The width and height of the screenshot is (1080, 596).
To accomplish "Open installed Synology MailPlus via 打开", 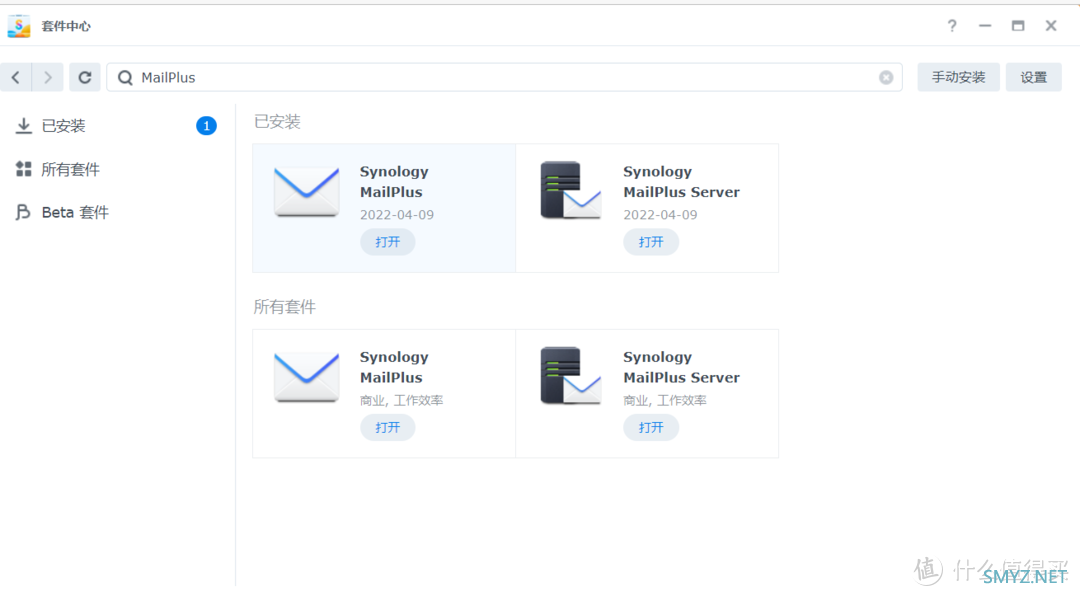I will click(x=387, y=242).
